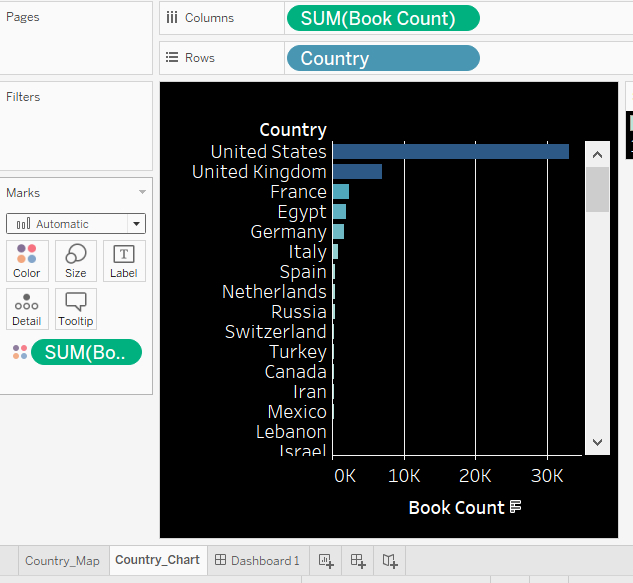Click the Rows shelf icon
633x583 pixels.
[x=172, y=57]
